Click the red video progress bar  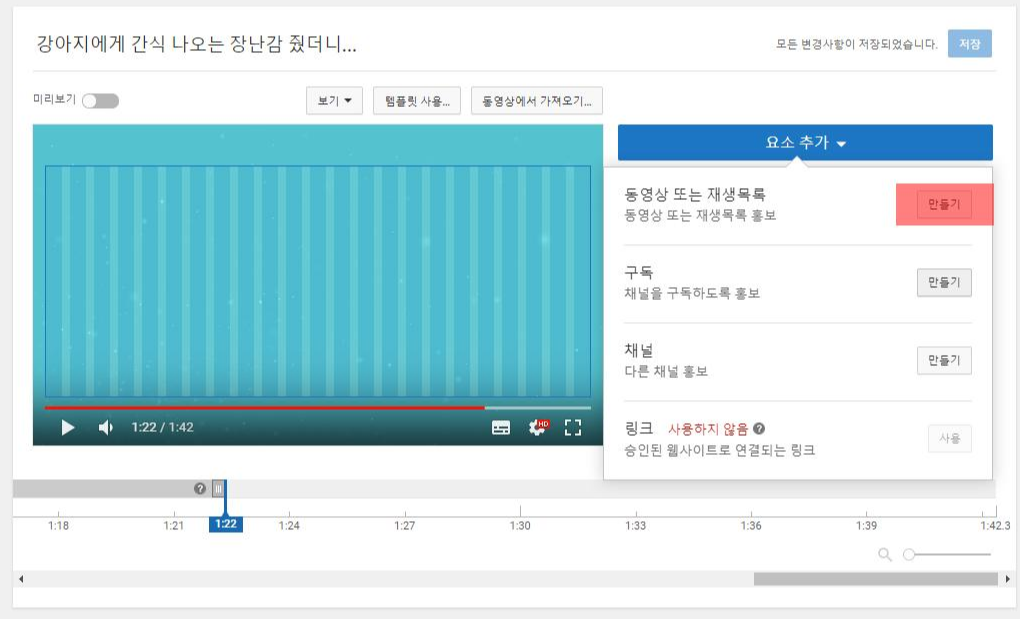(x=264, y=408)
